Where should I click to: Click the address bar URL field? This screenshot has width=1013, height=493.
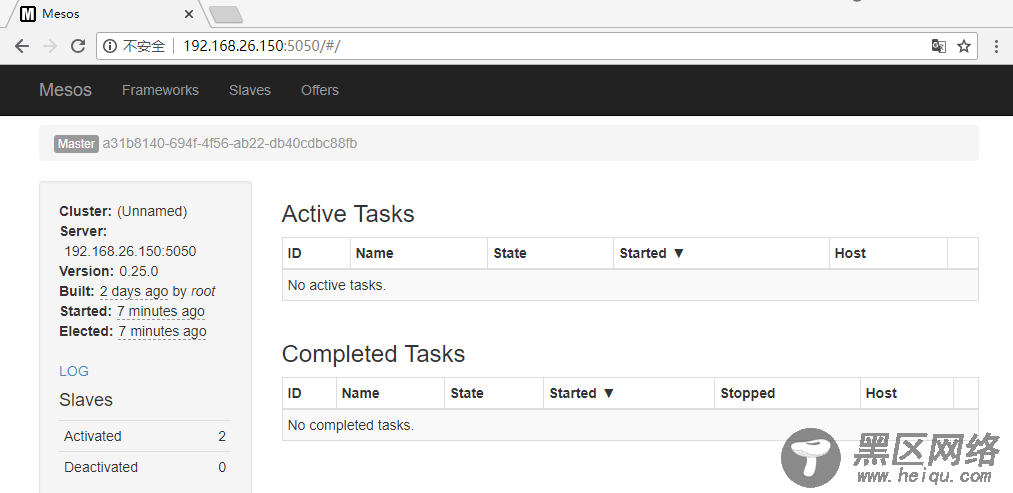pyautogui.click(x=538, y=46)
